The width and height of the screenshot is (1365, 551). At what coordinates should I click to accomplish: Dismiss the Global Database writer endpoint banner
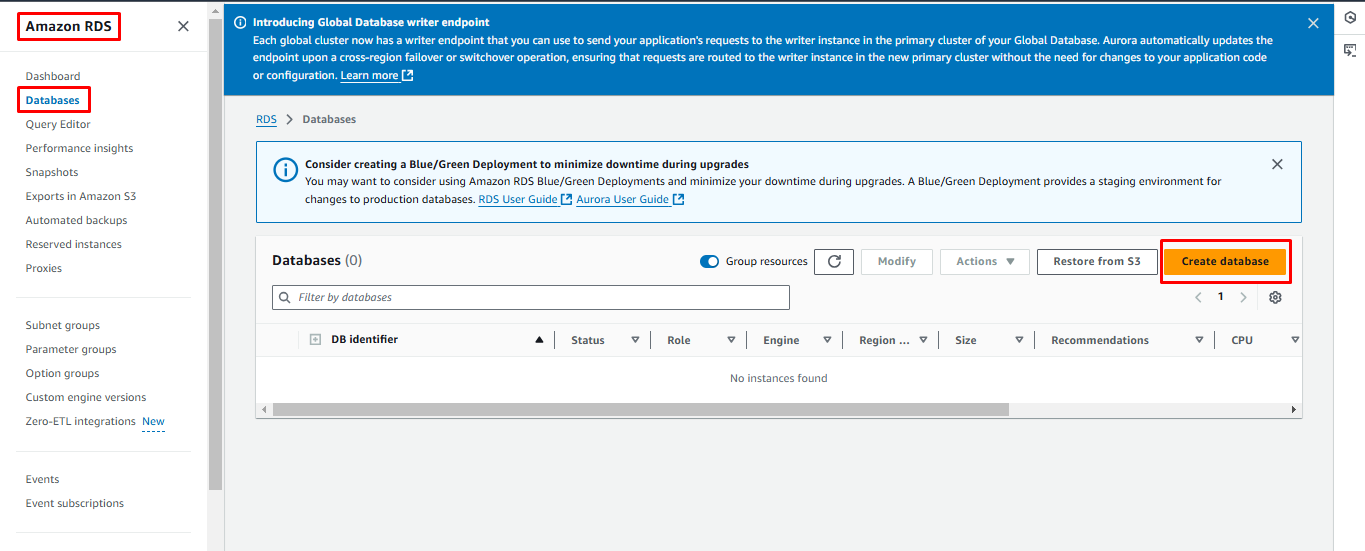1313,23
